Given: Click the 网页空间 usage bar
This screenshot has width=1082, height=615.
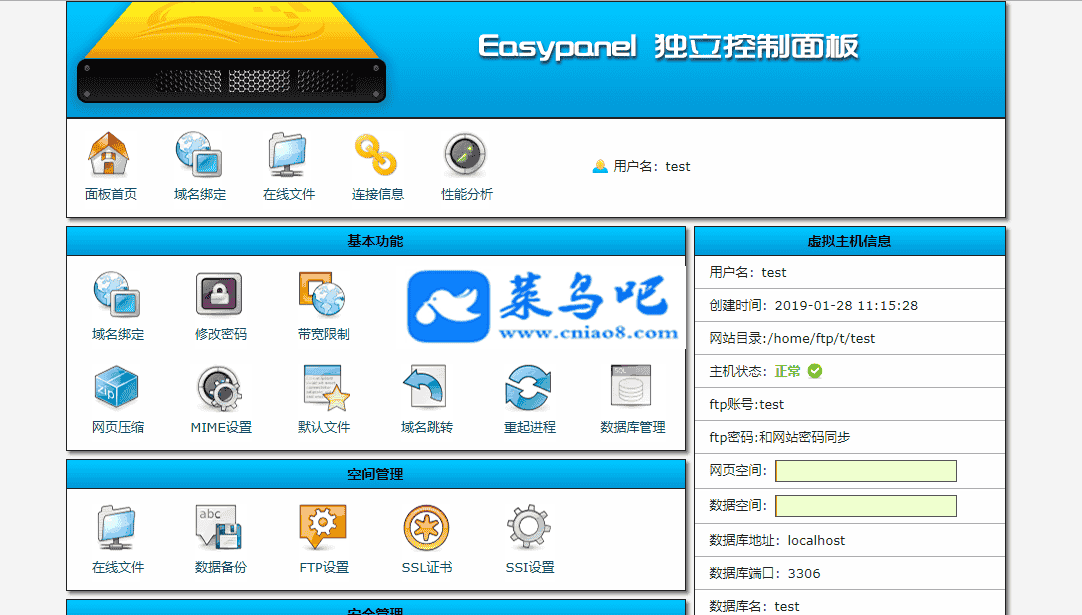Looking at the screenshot, I should pos(865,471).
